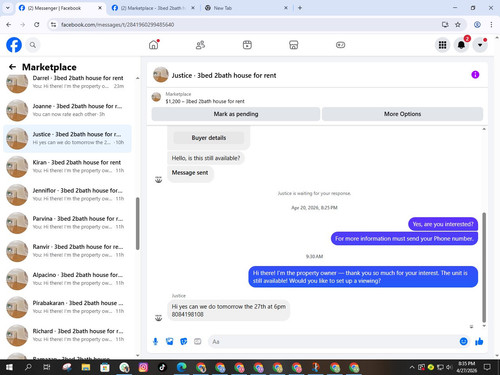Choose a GIF icon
This screenshot has height=375, width=500.
198,341
